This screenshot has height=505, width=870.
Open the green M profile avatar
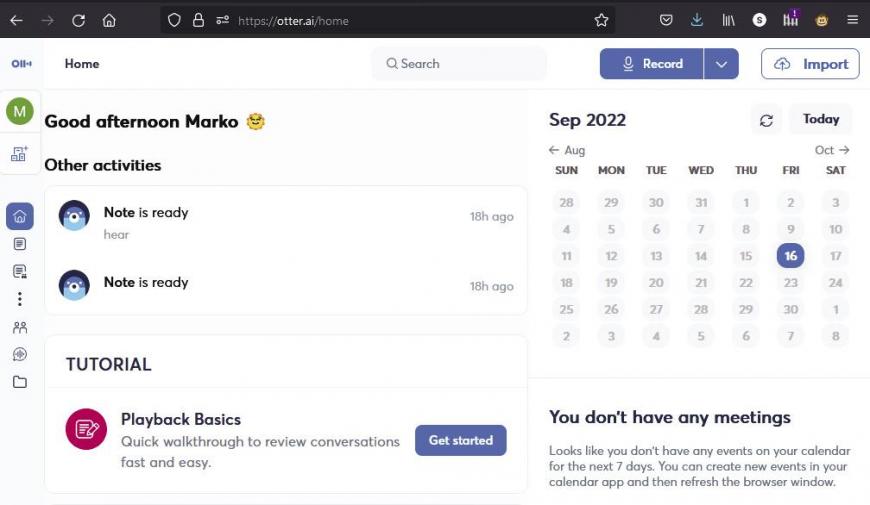tap(19, 111)
